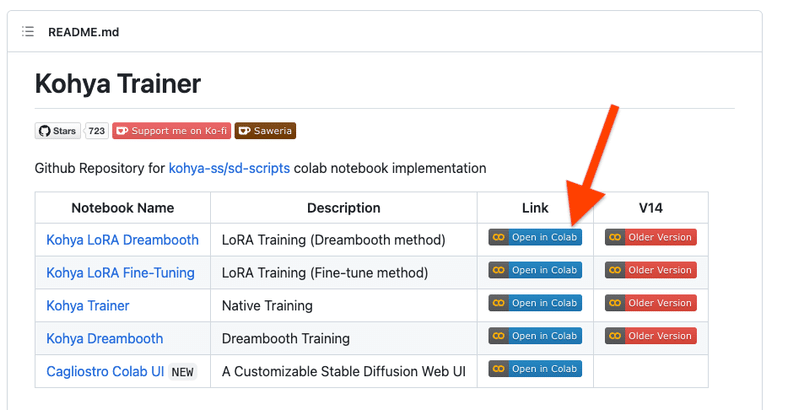The height and width of the screenshot is (410, 800).
Task: Open the Kohya Dreambooth notebook link
Action: pyautogui.click(x=105, y=339)
